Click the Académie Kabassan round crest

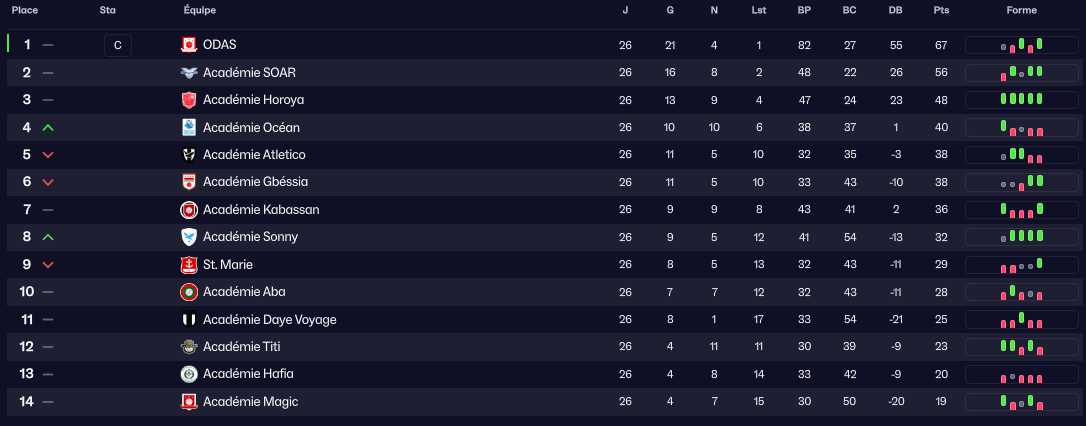pos(188,210)
